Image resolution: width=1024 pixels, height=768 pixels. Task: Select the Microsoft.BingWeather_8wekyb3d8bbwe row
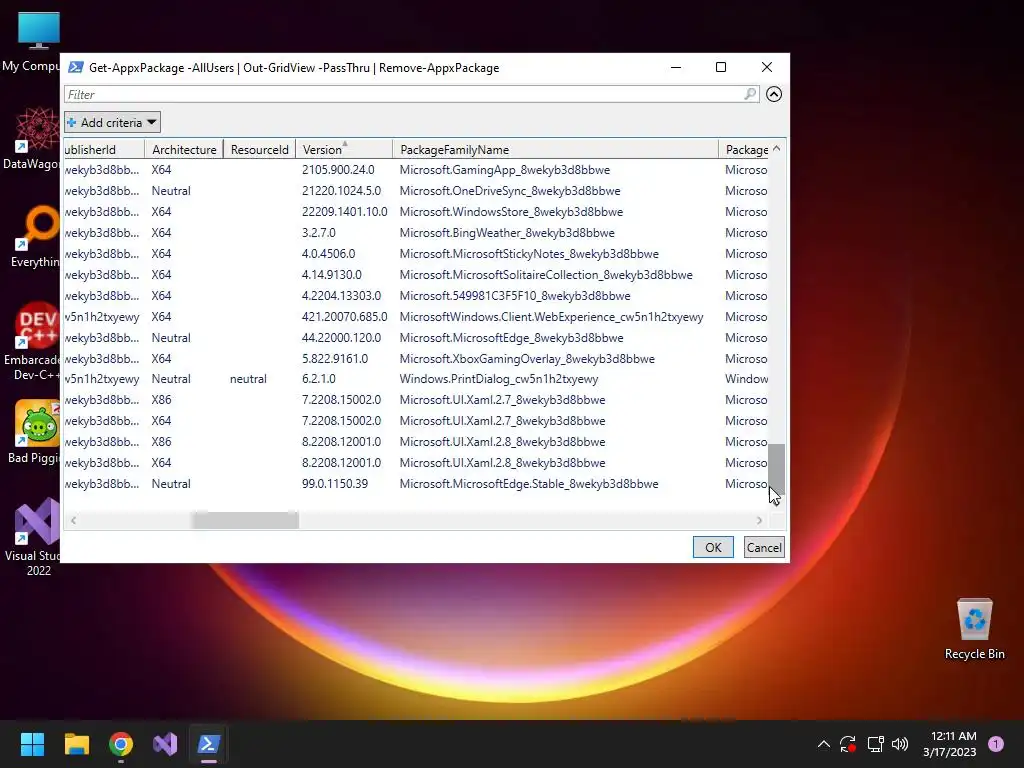point(416,232)
